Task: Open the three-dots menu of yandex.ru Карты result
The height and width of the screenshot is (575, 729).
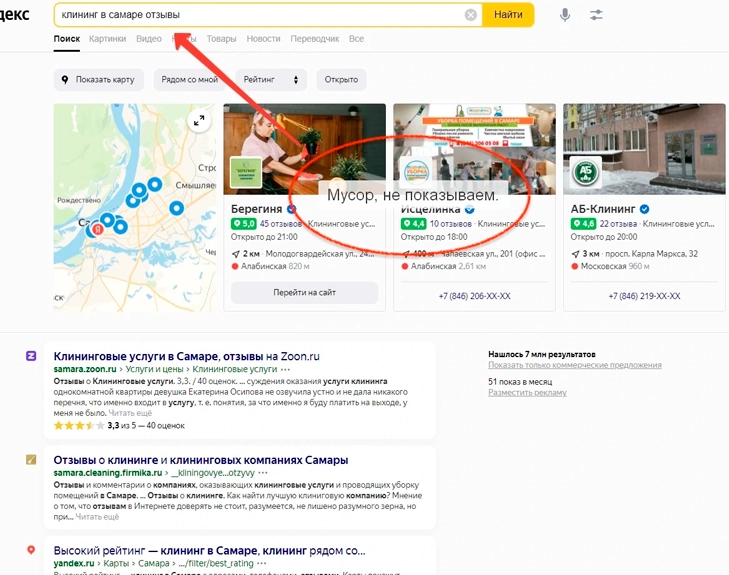Action: (x=262, y=563)
